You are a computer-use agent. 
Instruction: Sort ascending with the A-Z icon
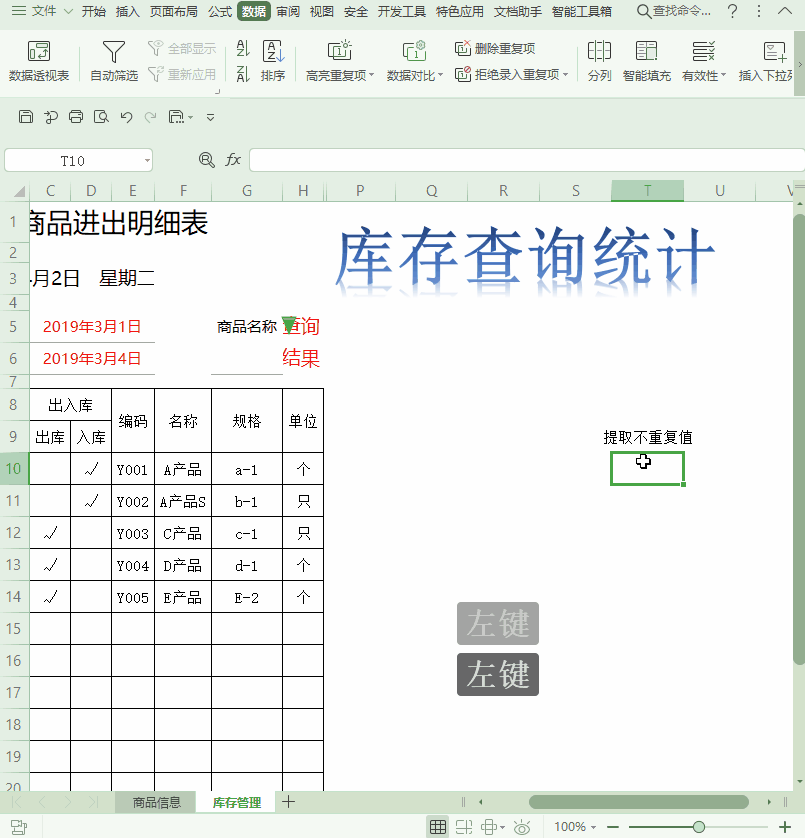[243, 49]
